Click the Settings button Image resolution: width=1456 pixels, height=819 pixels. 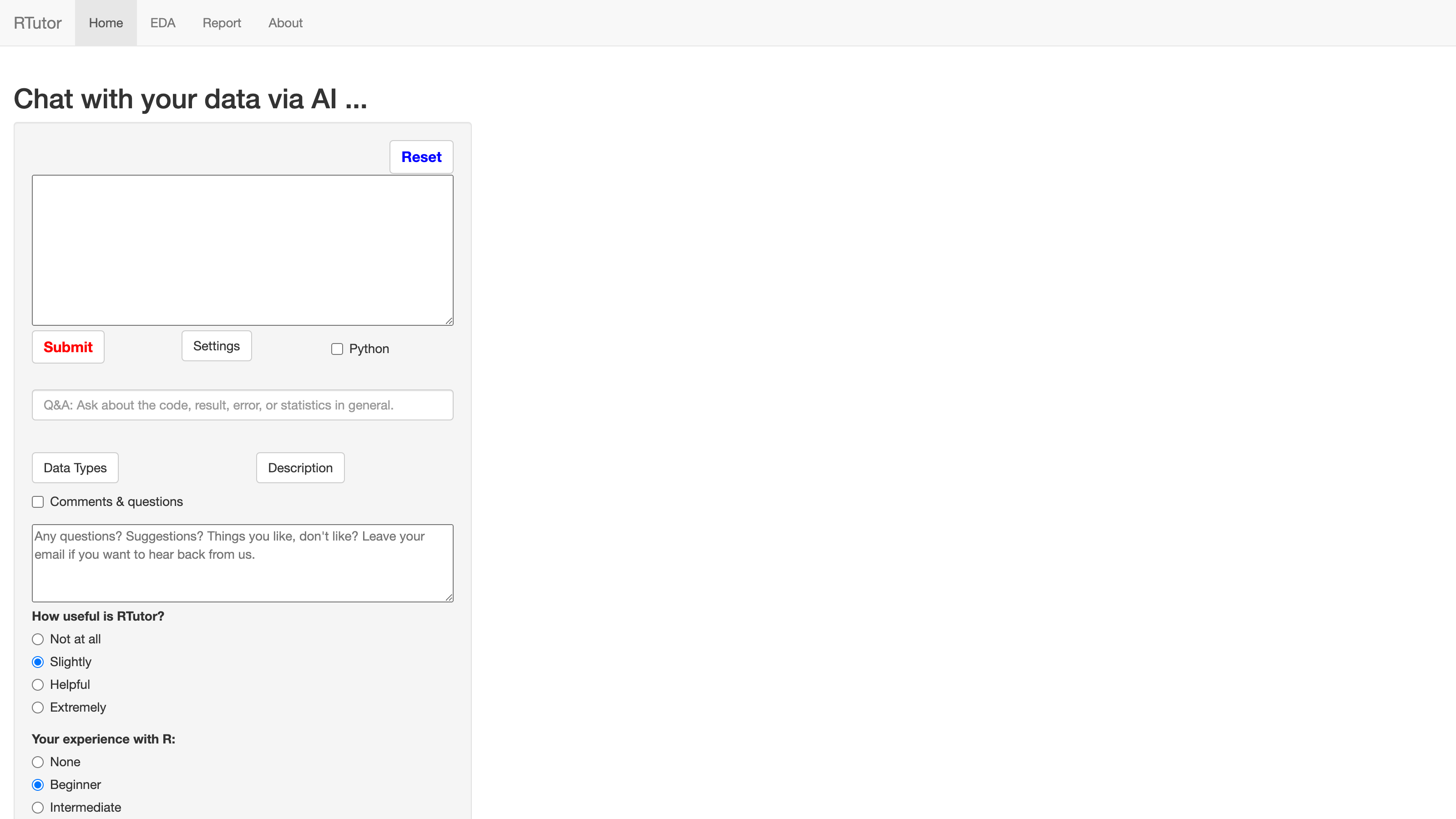tap(216, 346)
